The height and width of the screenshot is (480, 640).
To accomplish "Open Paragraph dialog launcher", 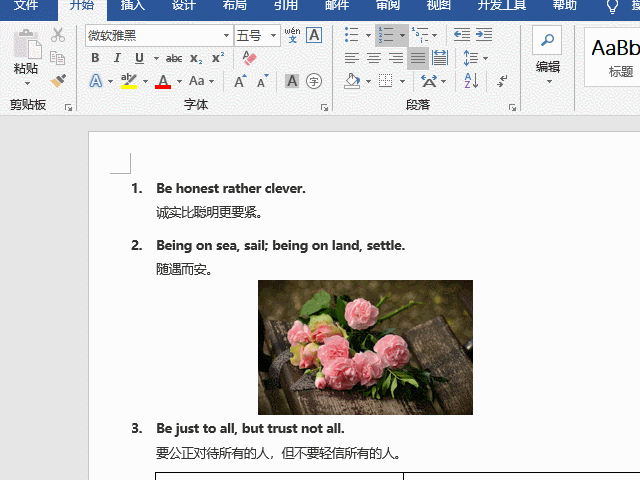I will [513, 107].
